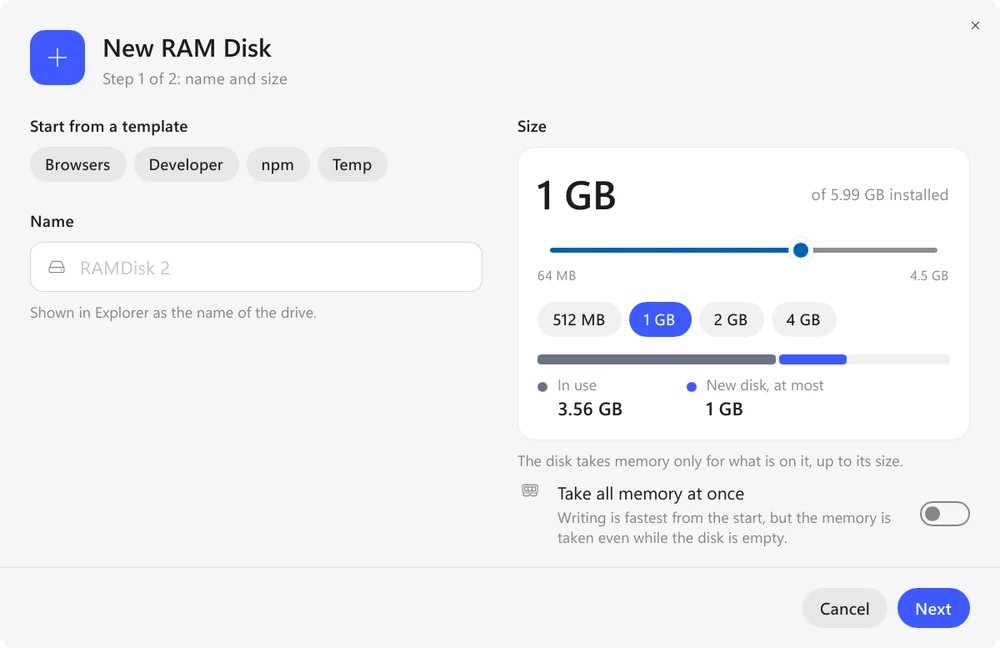Click the 'New disk, at most' label
The height and width of the screenshot is (648, 1000).
coord(765,385)
